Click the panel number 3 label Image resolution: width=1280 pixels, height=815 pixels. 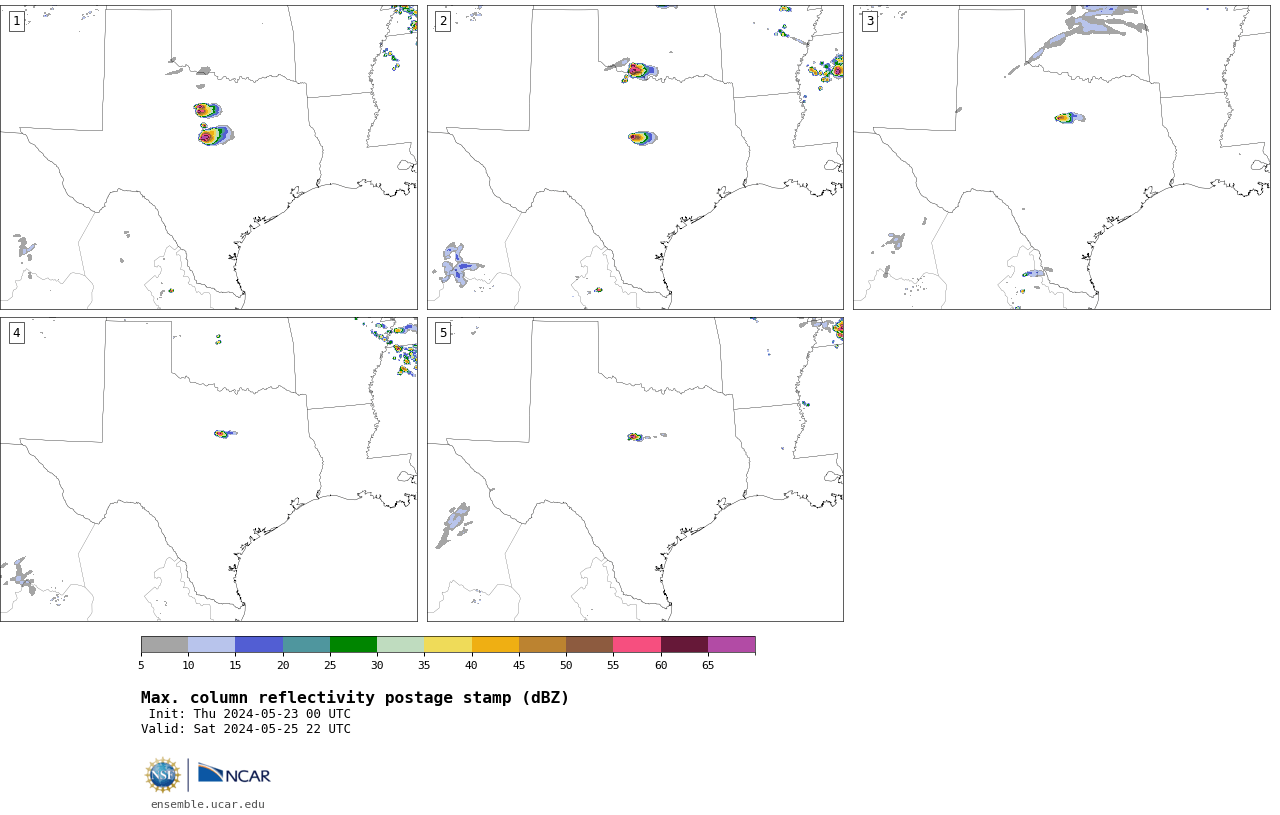(x=870, y=21)
